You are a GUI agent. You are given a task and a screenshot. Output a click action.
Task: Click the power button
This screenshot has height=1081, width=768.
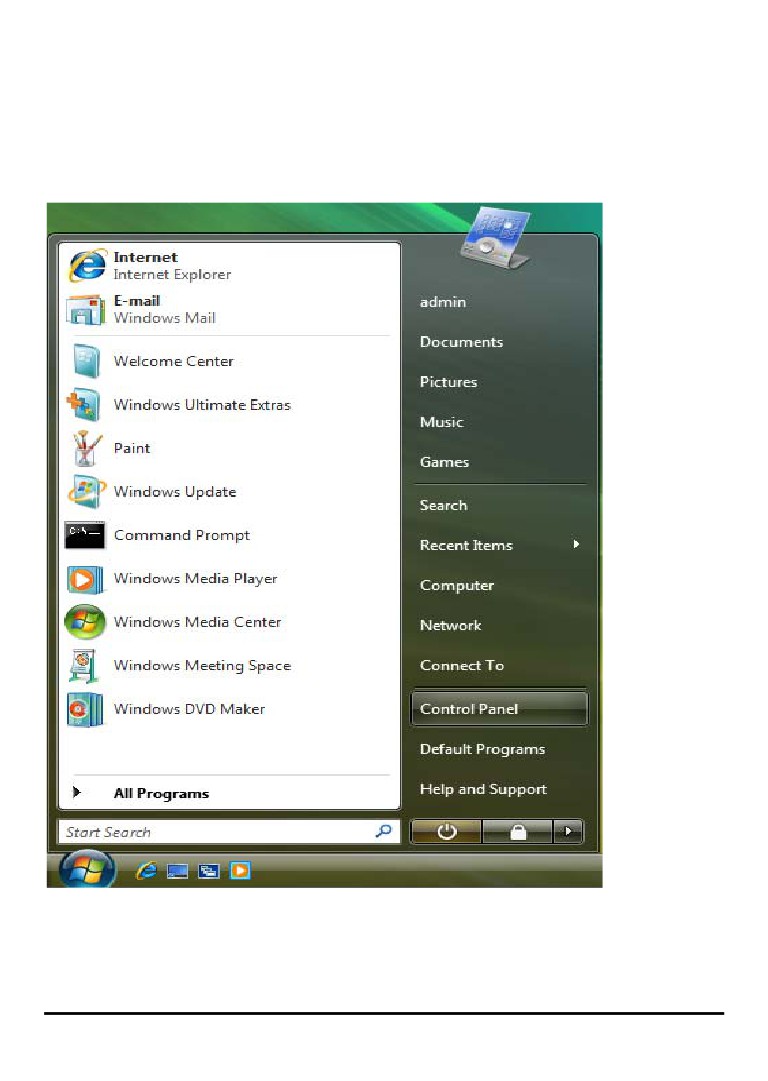446,831
